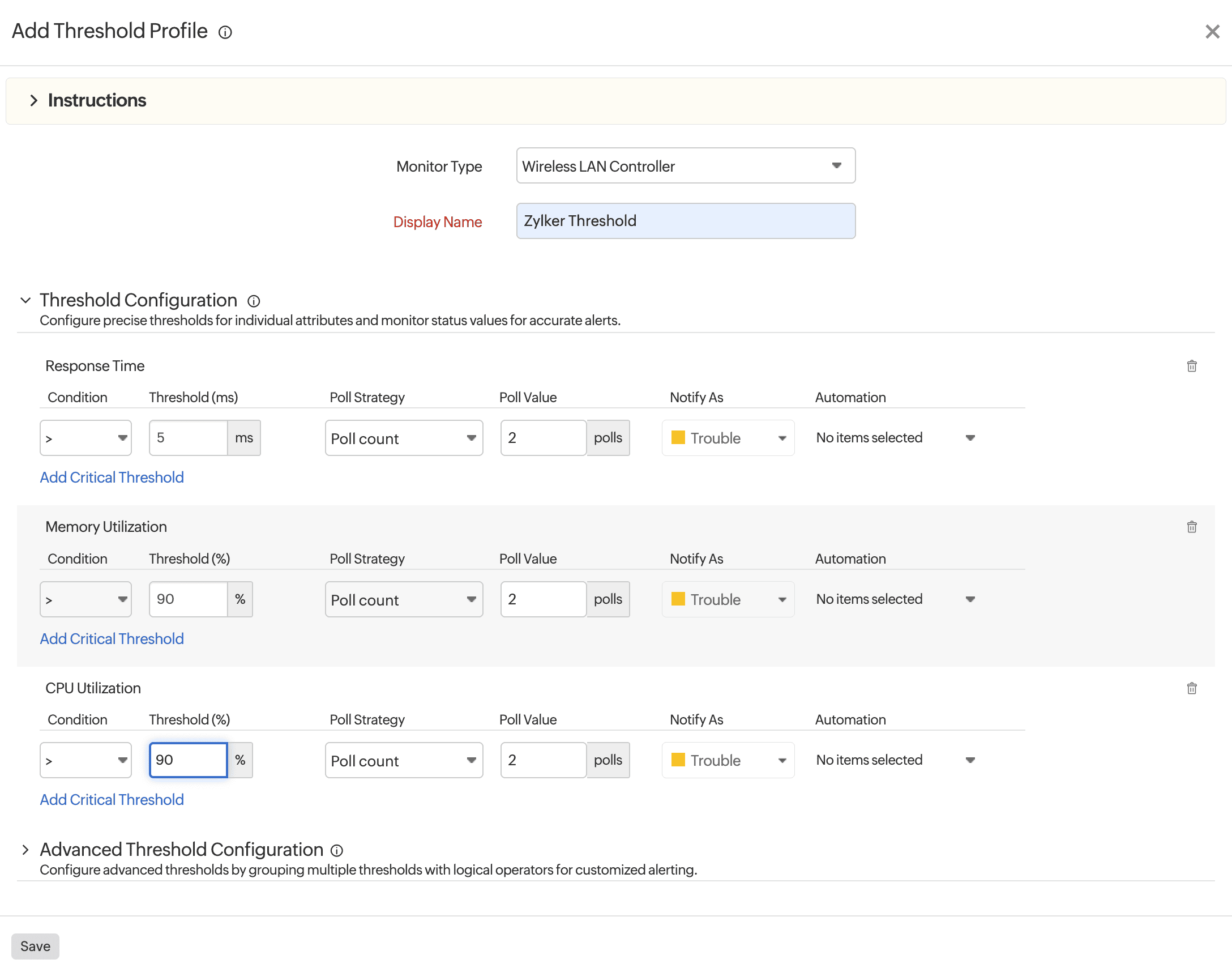Delete the Response Time threshold row
1232x972 pixels.
(x=1192, y=366)
